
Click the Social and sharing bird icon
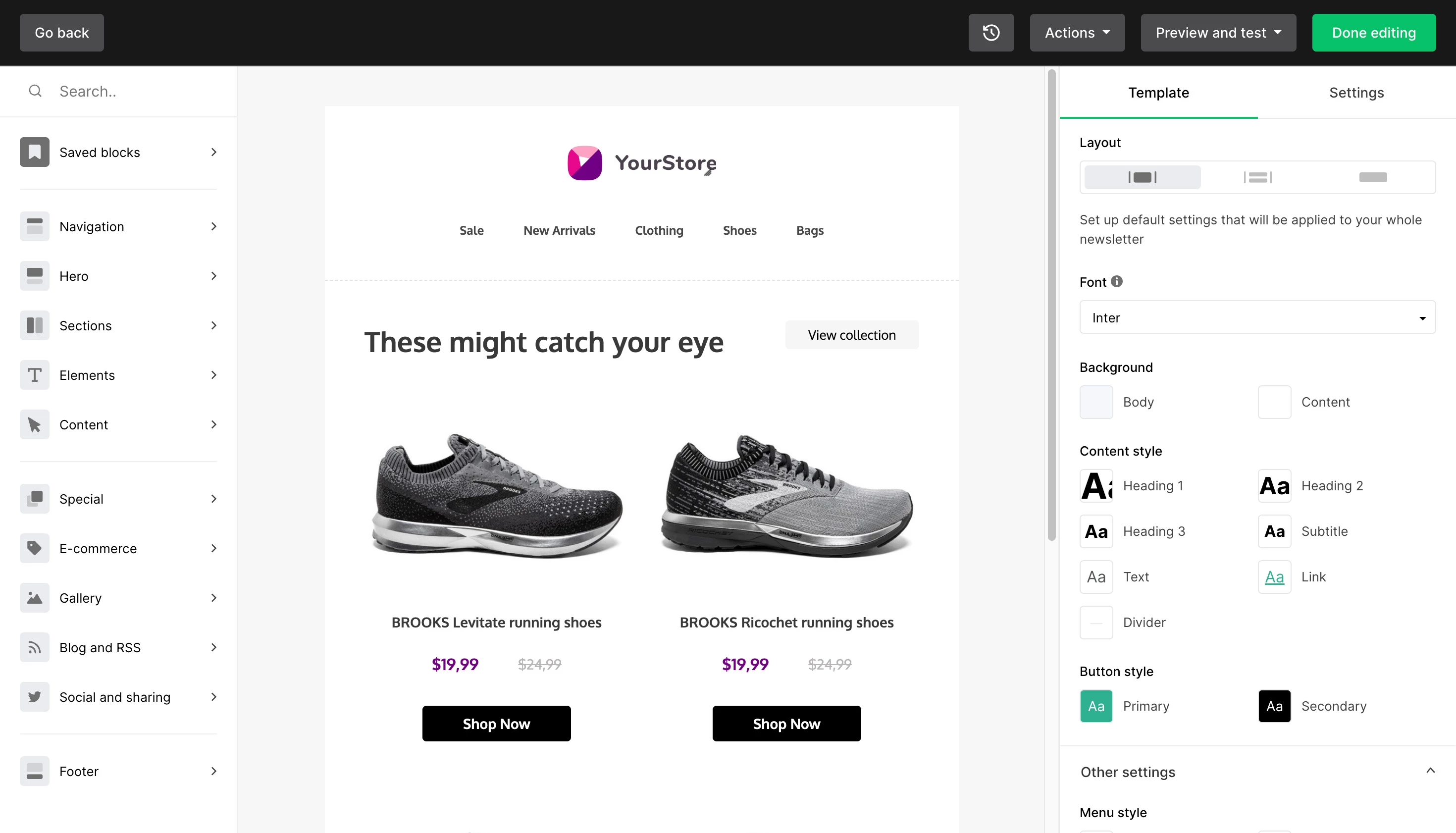34,697
